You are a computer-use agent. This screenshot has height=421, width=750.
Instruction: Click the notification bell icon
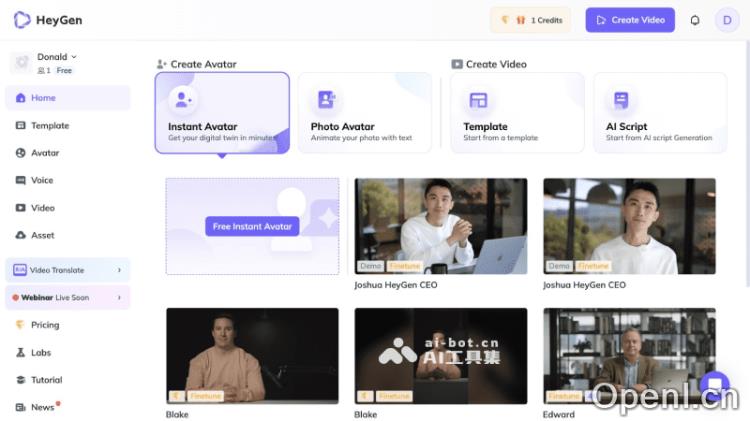[x=695, y=20]
